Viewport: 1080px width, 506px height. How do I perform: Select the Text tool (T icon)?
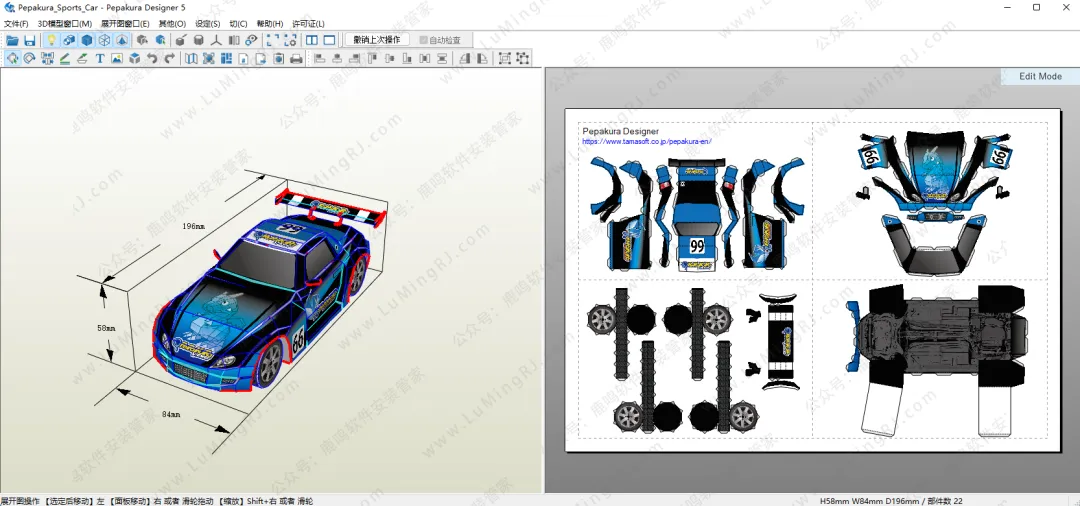pos(100,59)
